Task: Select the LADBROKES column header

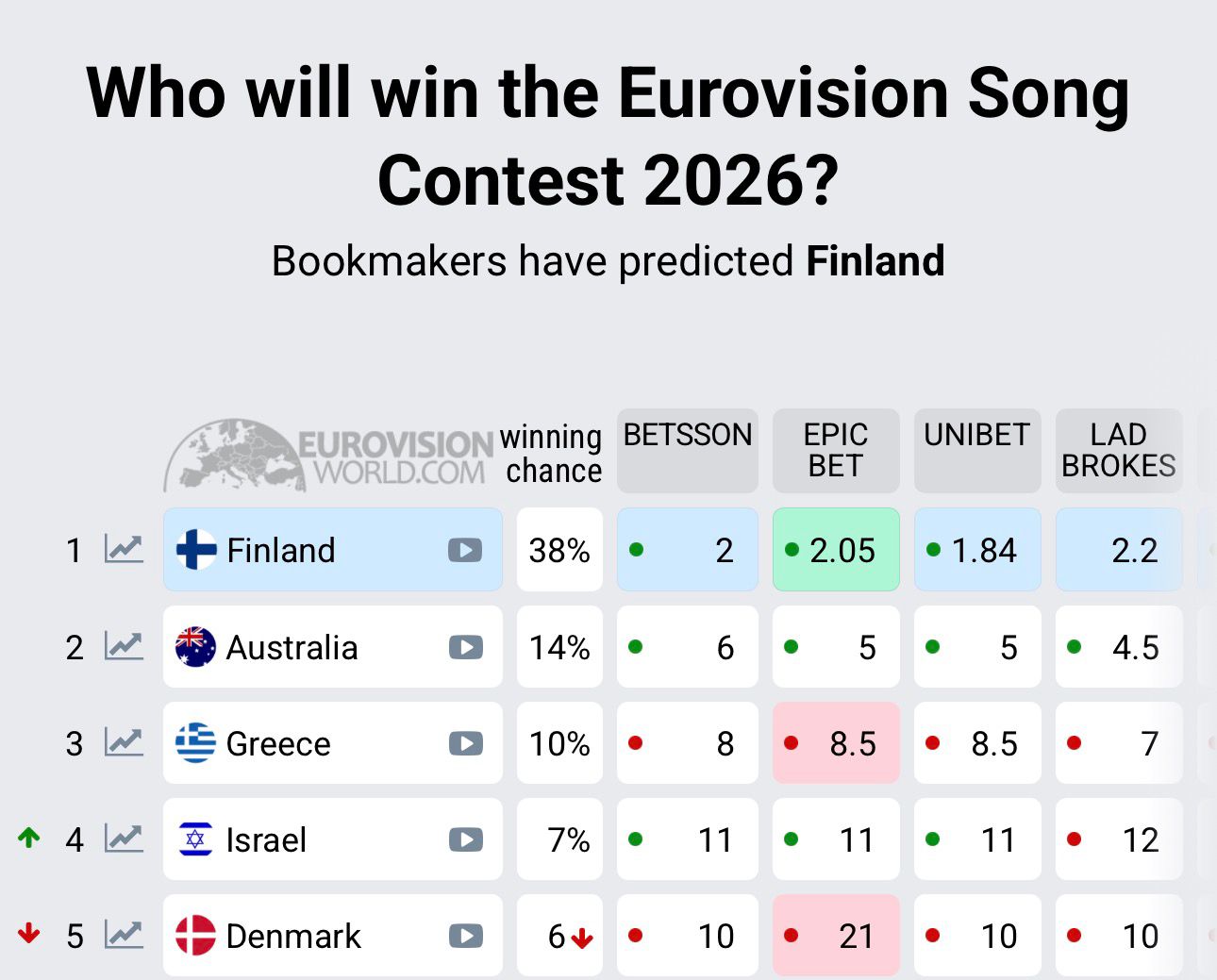Action: (1119, 451)
